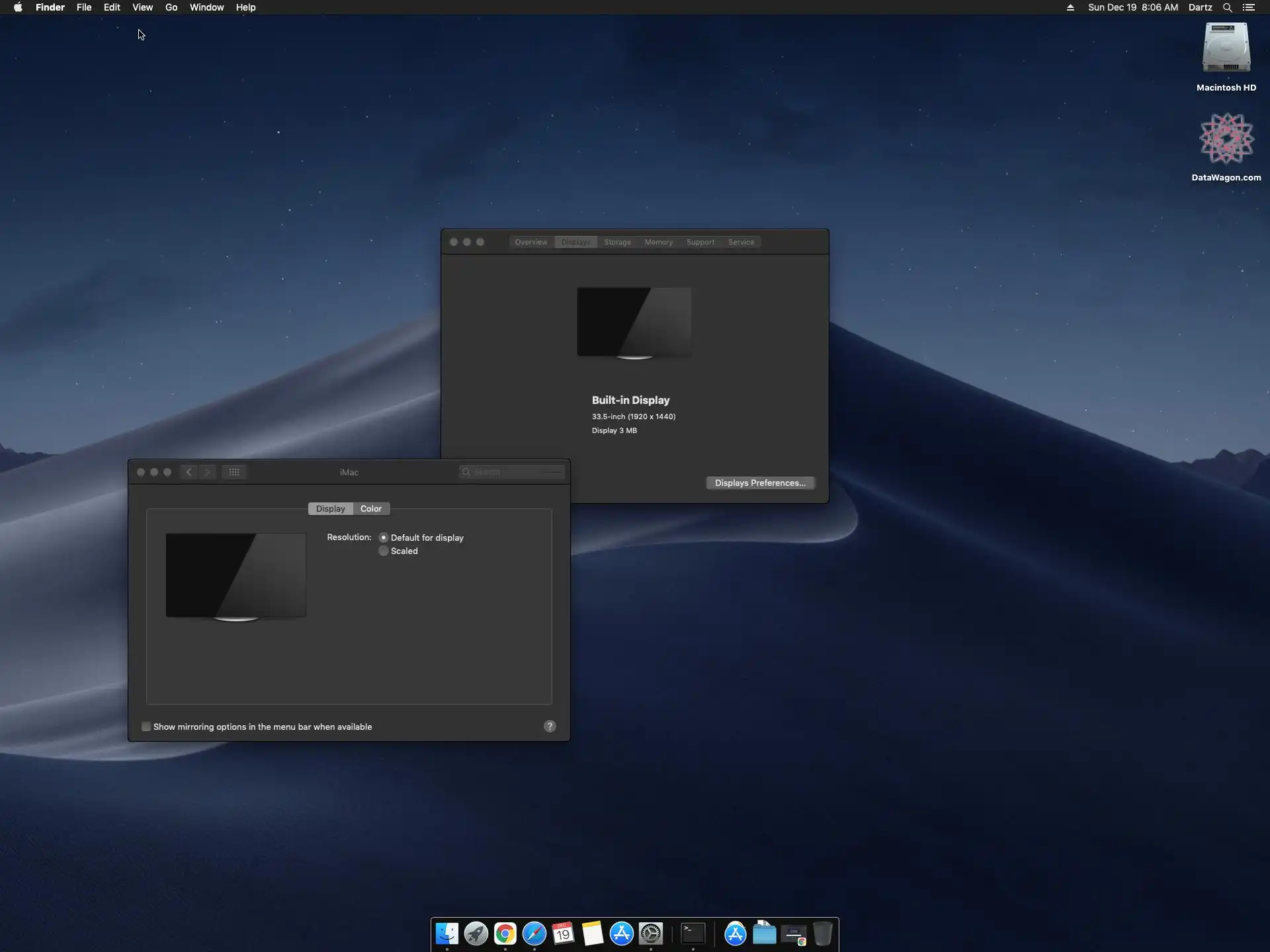This screenshot has width=1270, height=952.
Task: Open the Calendar app in dock
Action: (x=563, y=933)
